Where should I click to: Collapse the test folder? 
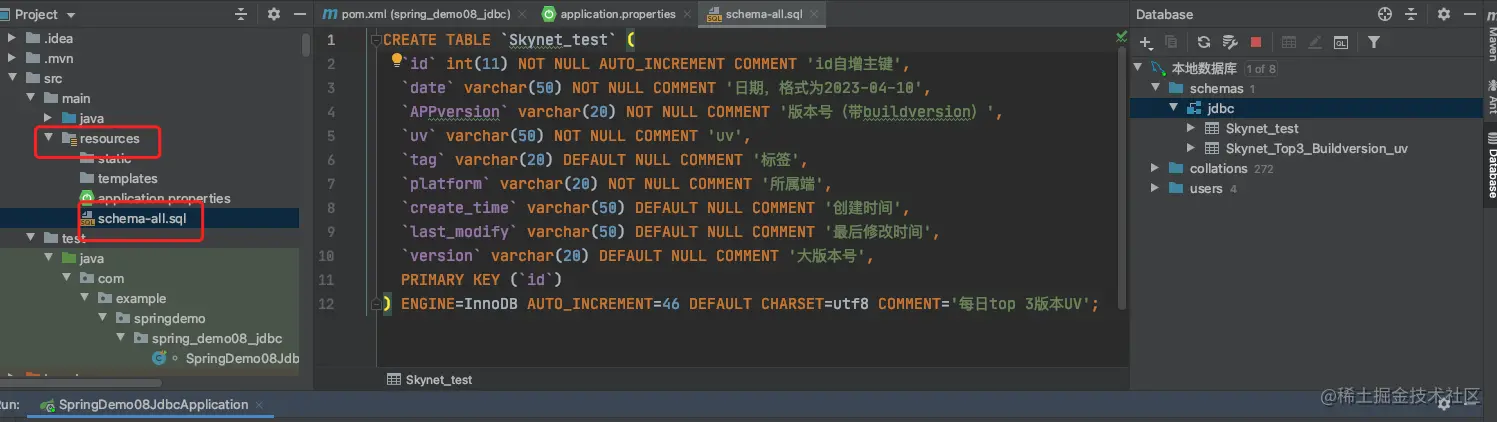click(x=30, y=238)
